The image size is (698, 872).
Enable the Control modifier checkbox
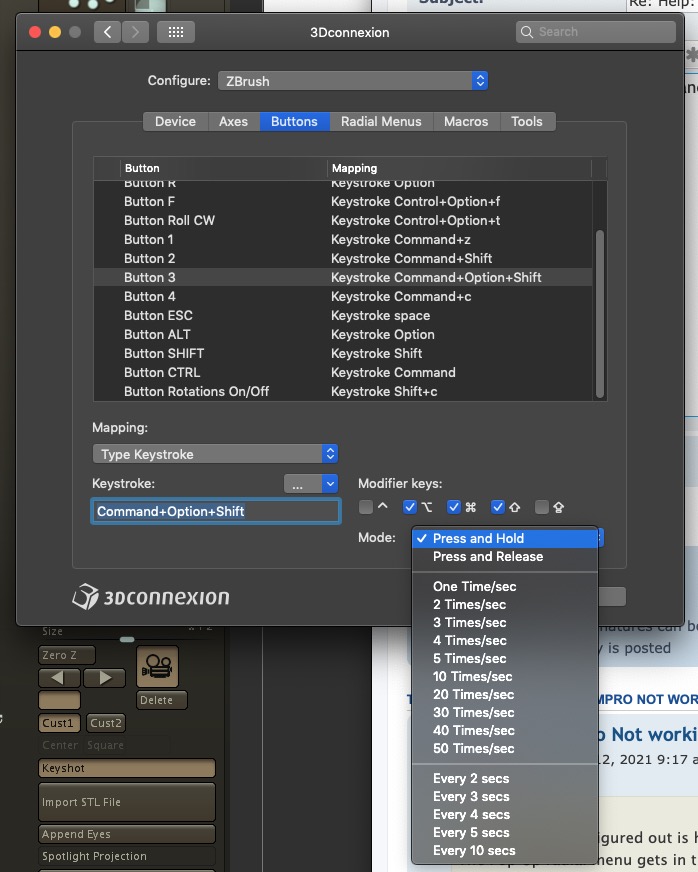365,507
